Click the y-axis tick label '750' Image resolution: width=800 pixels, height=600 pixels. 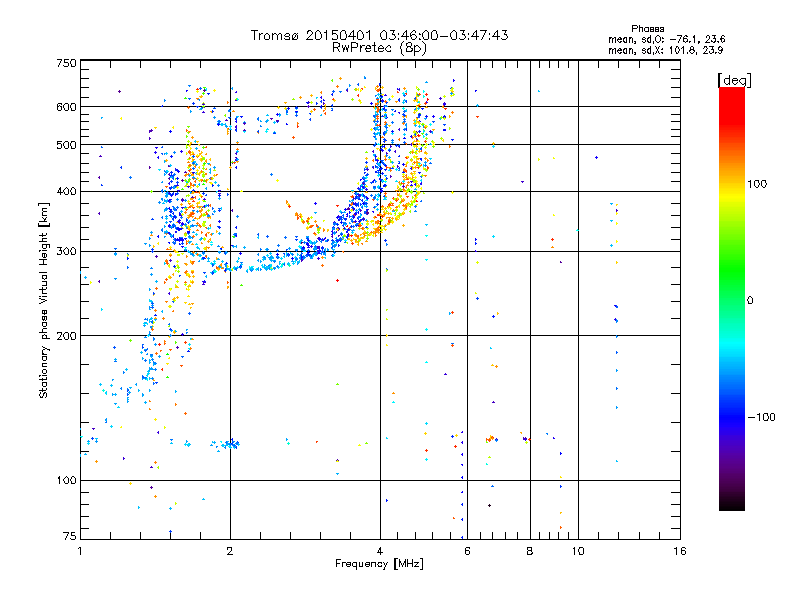pos(66,63)
